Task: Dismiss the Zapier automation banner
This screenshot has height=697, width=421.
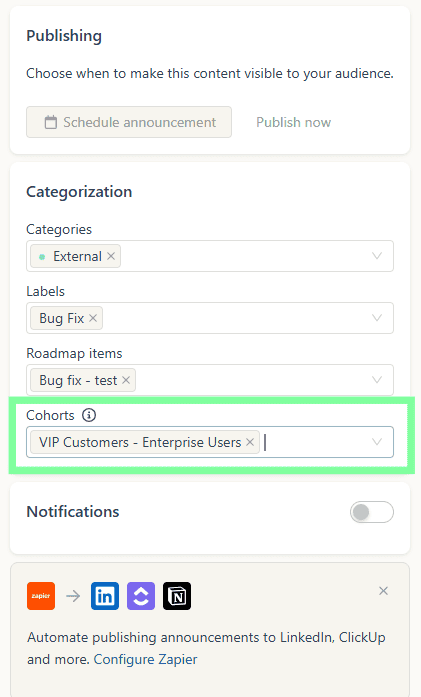Action: point(383,591)
